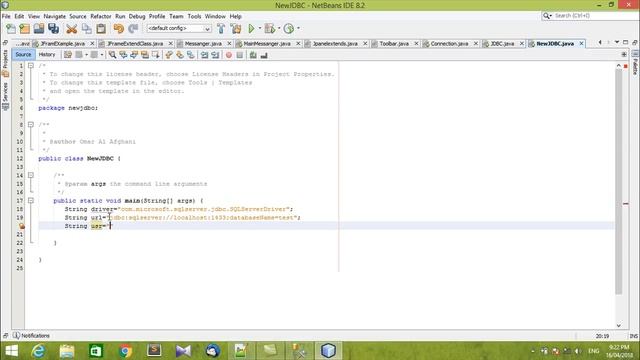Click the editor vertical scrollbar thumb

(619, 182)
